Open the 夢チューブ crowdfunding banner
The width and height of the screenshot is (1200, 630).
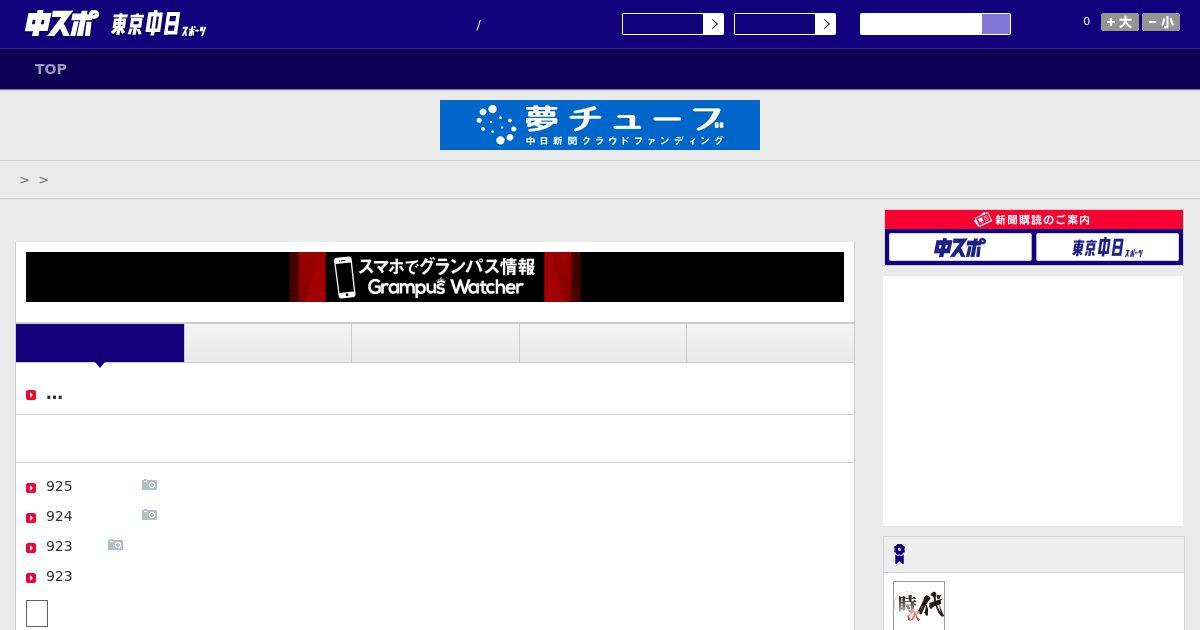click(x=600, y=125)
